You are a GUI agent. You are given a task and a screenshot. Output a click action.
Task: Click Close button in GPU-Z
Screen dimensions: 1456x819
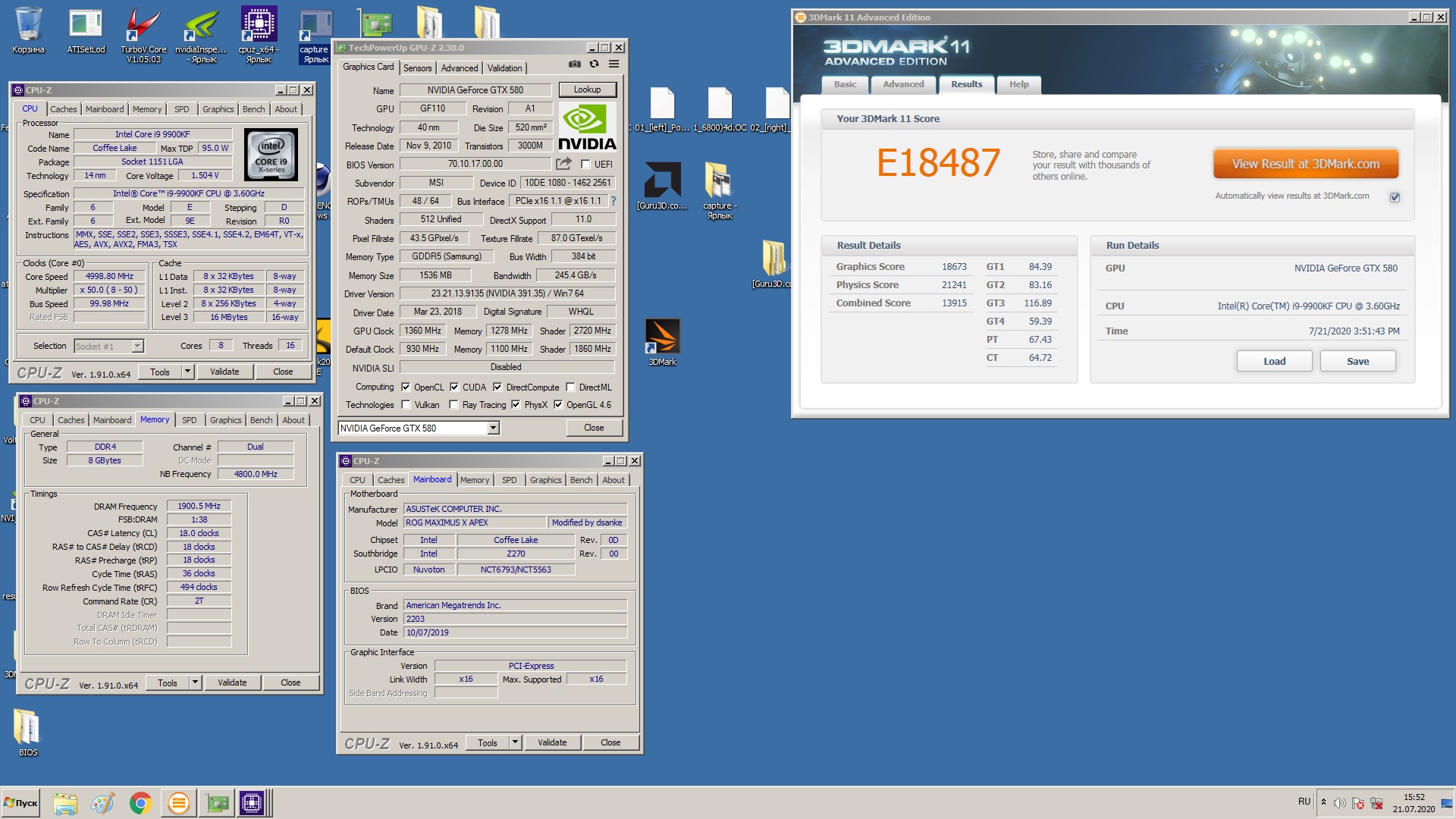pyautogui.click(x=594, y=428)
